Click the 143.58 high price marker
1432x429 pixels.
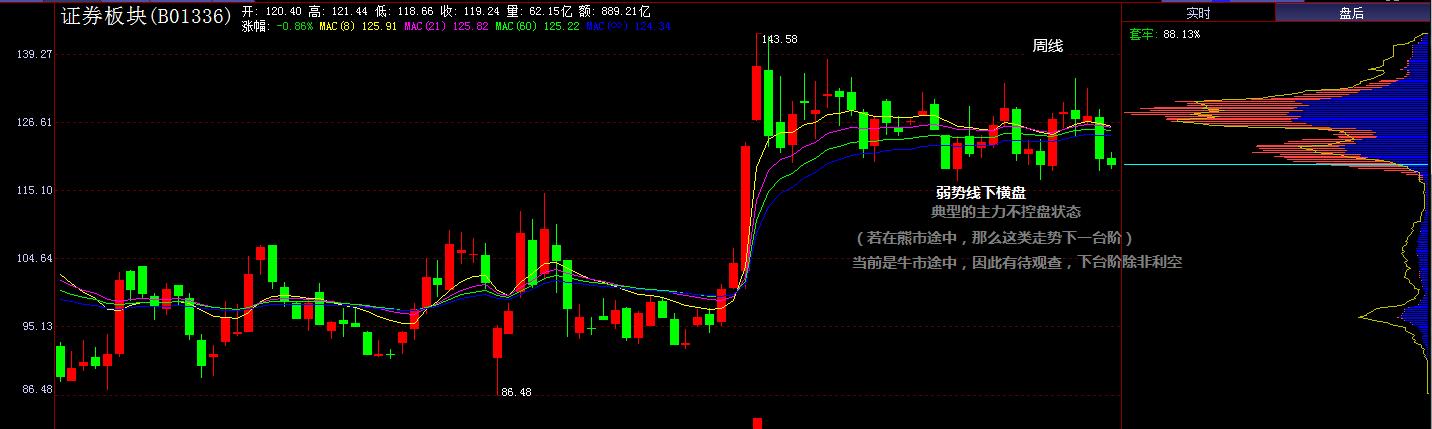click(x=779, y=39)
